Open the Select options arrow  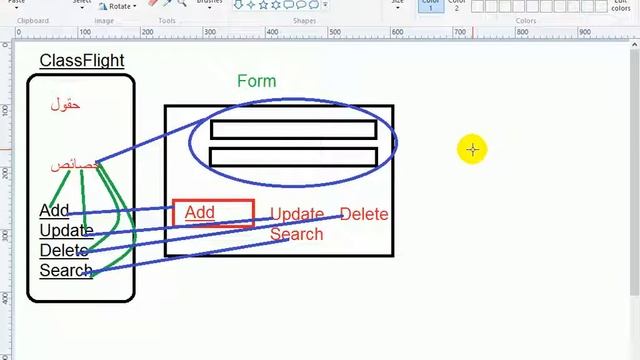coord(82,7)
